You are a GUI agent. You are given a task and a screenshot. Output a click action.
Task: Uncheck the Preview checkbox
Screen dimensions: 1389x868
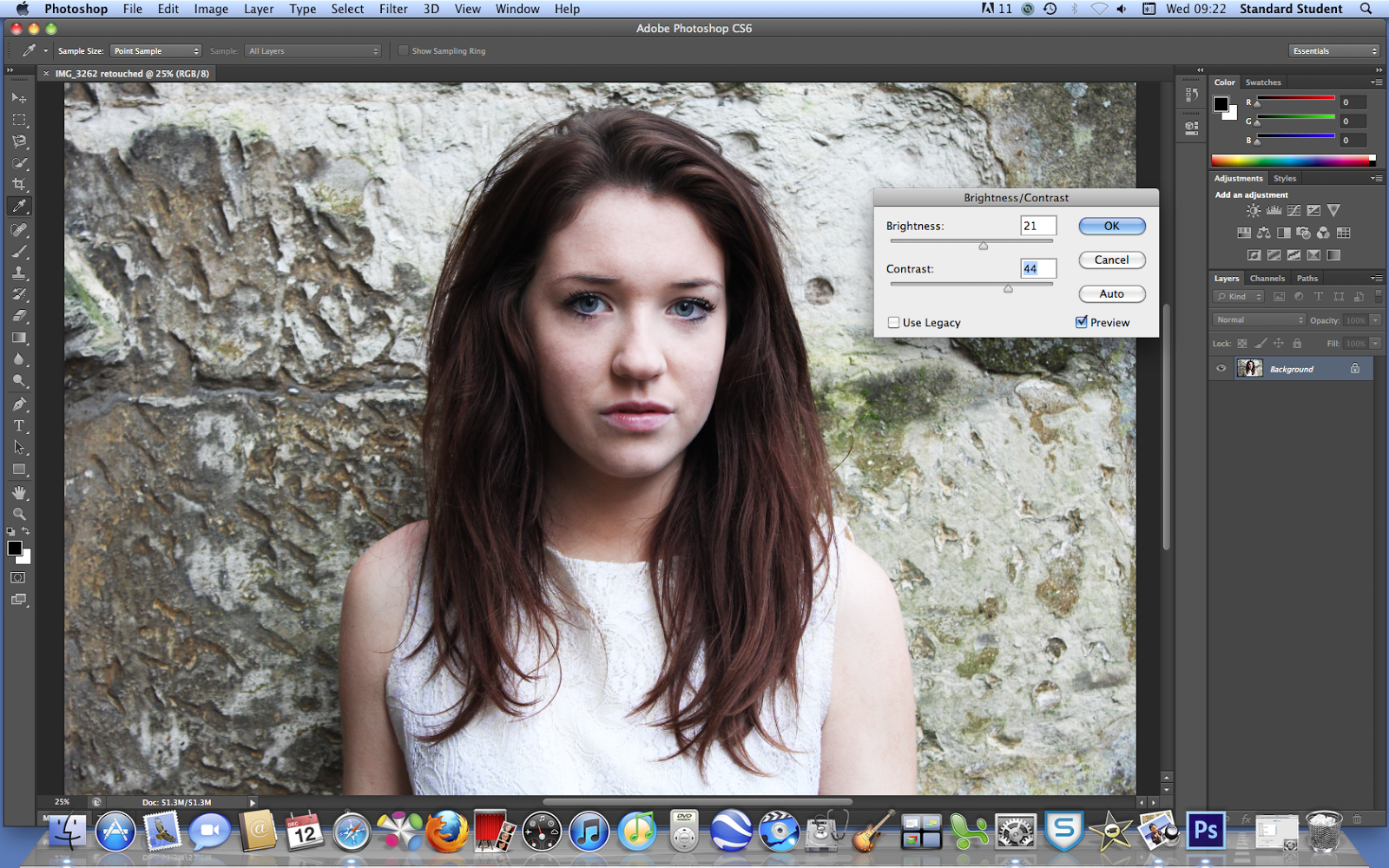coord(1082,322)
